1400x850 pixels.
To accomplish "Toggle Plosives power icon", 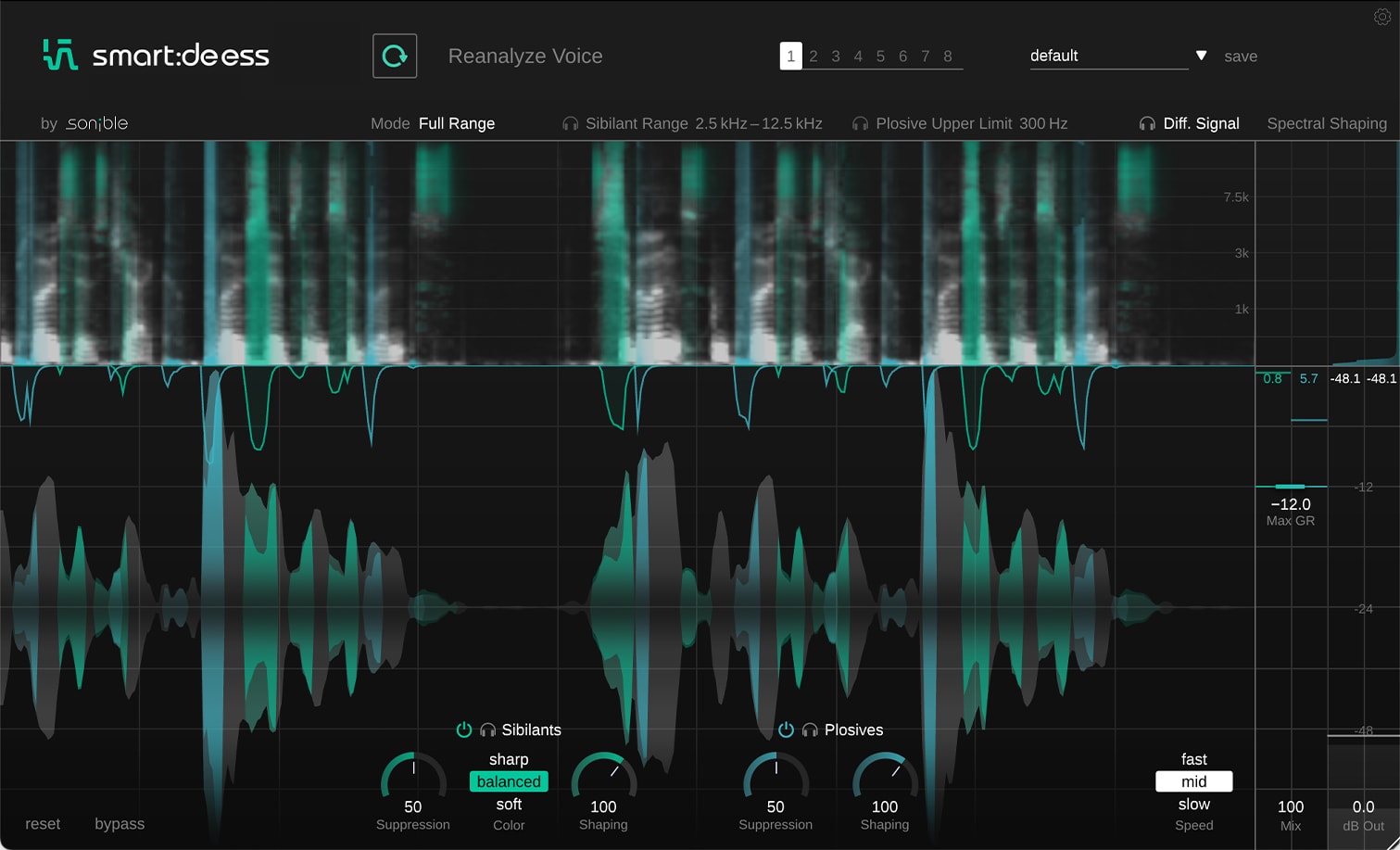I will [x=786, y=729].
